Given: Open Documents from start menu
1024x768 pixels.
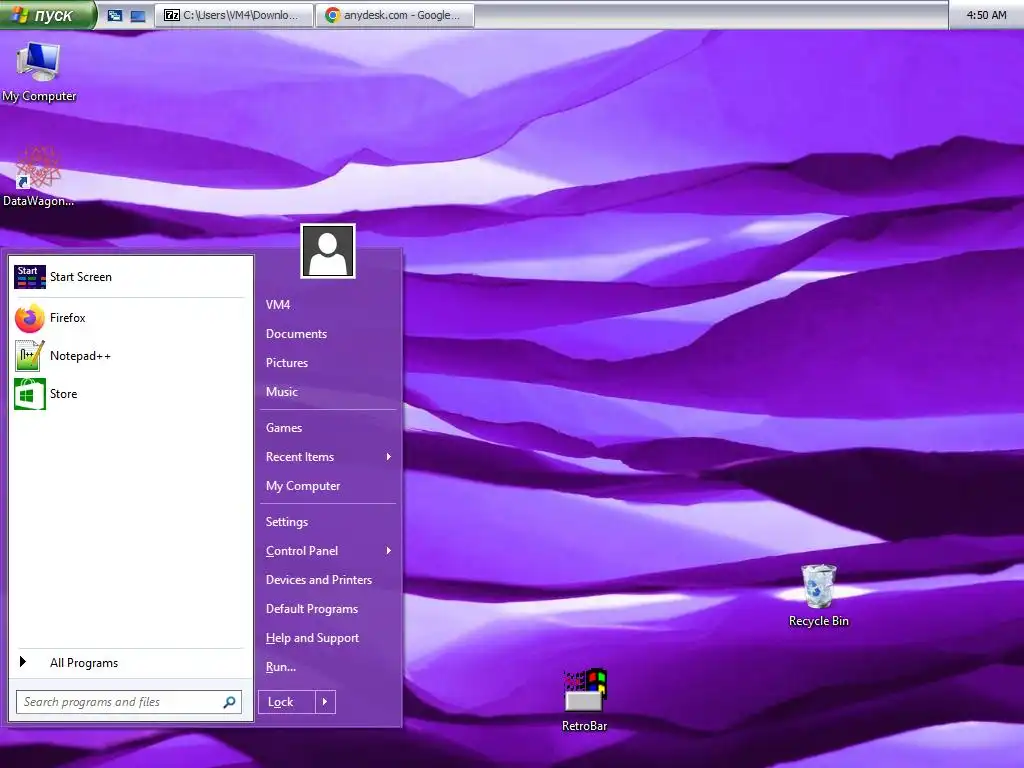Looking at the screenshot, I should (328, 334).
